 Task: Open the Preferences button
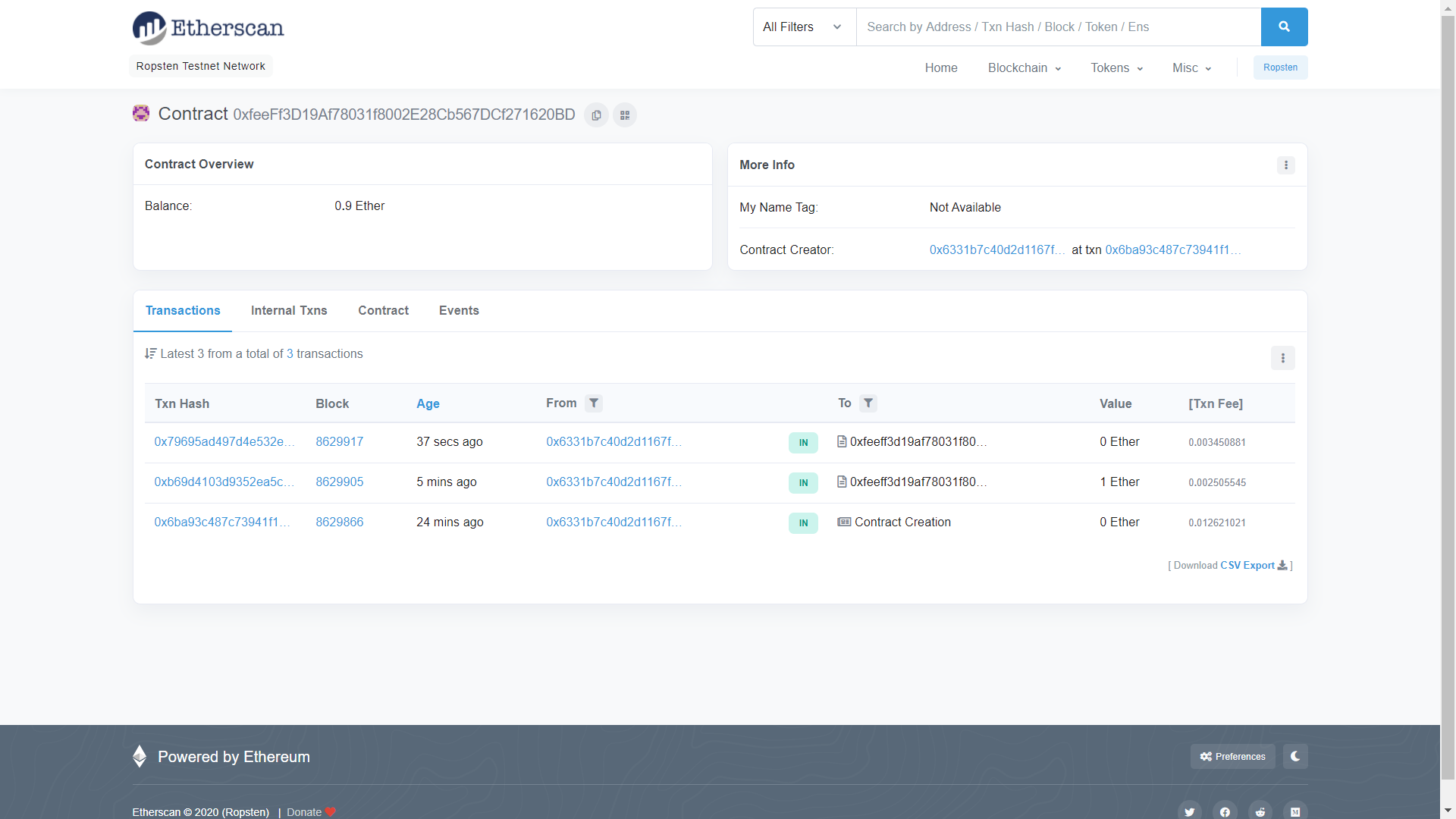(1232, 756)
